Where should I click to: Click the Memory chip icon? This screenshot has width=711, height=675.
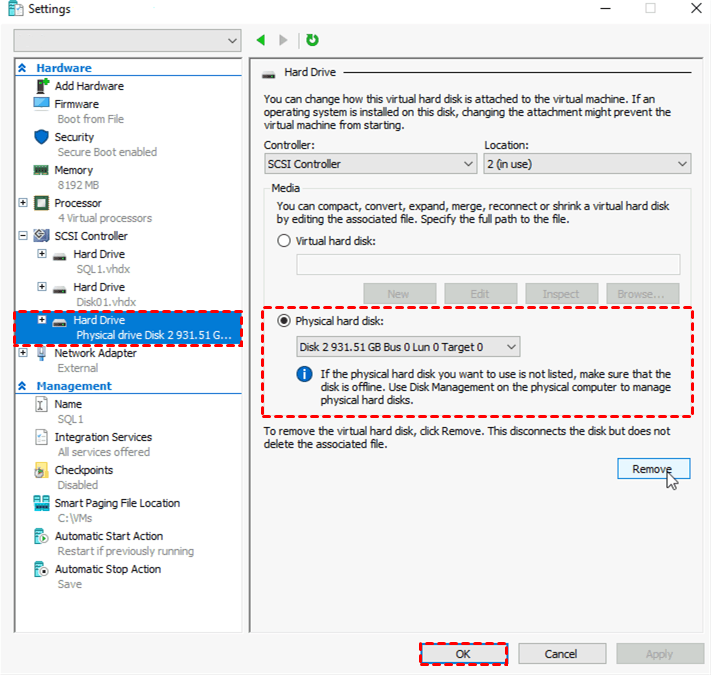click(41, 170)
